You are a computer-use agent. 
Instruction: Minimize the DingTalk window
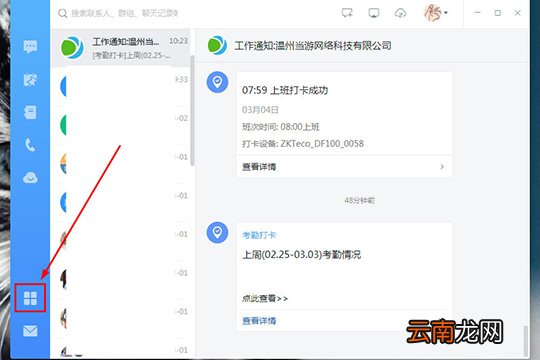coord(477,13)
